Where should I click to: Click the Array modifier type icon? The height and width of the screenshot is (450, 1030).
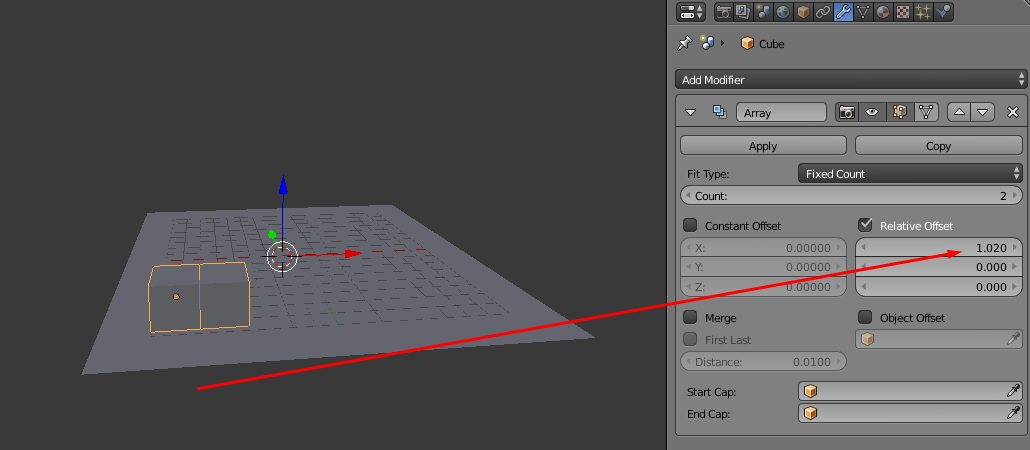coord(719,112)
